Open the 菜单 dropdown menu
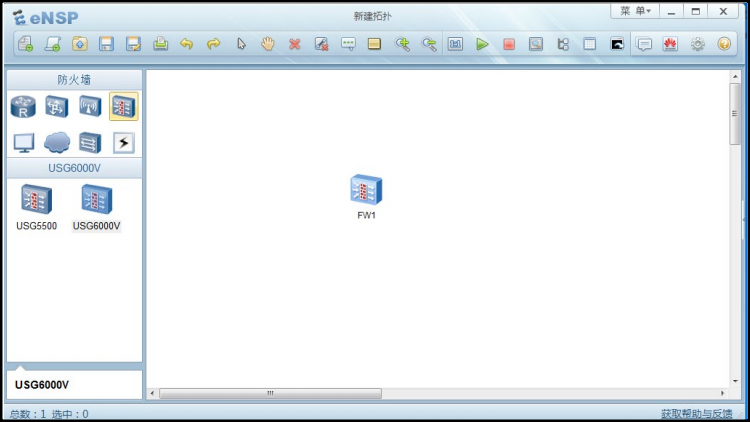The image size is (750, 422). (635, 11)
